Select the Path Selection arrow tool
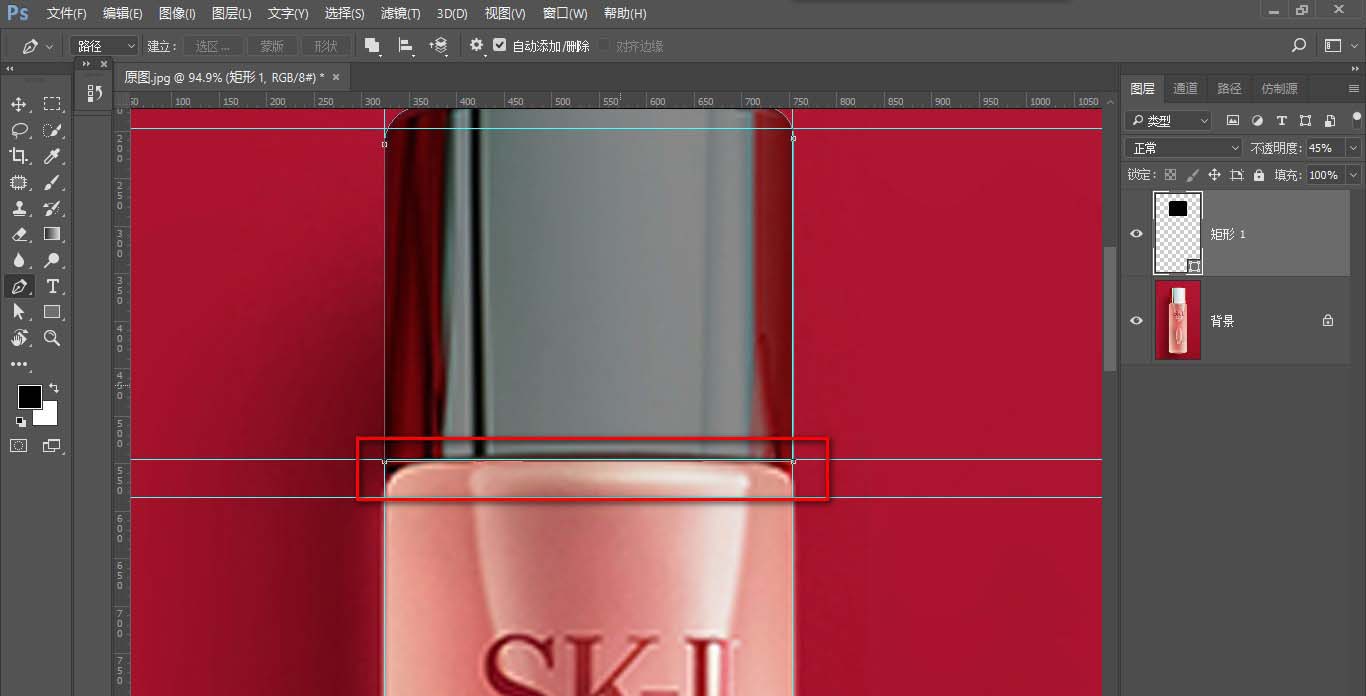This screenshot has width=1366, height=696. coord(19,312)
